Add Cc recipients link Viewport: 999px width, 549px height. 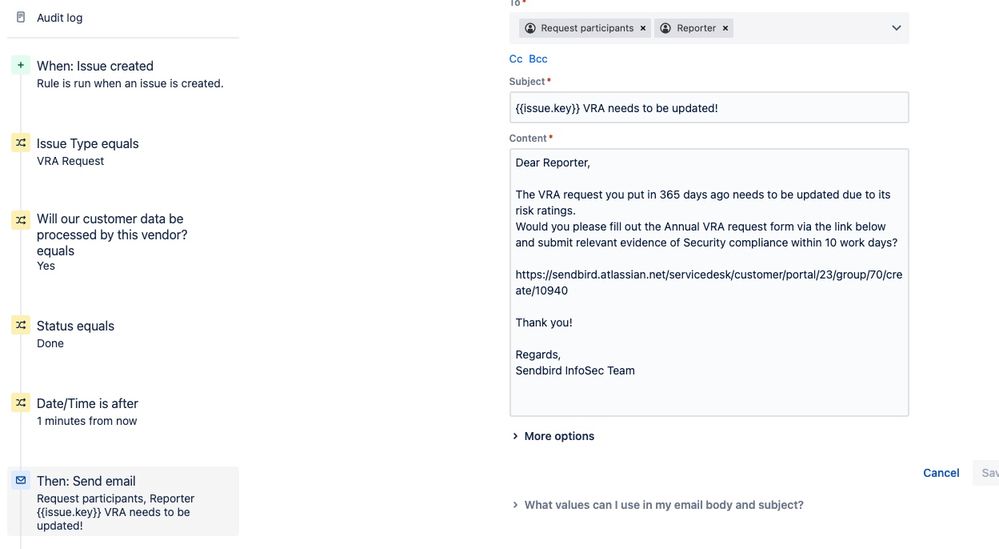[x=515, y=59]
